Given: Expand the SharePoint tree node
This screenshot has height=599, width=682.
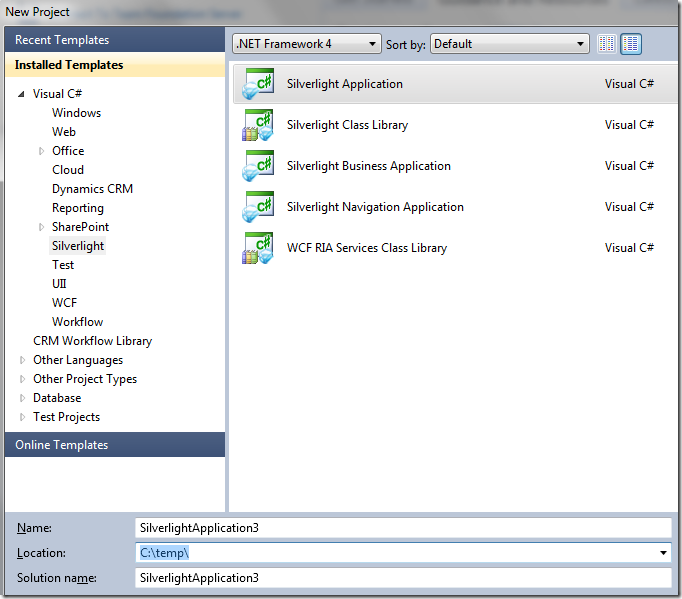Looking at the screenshot, I should 41,227.
